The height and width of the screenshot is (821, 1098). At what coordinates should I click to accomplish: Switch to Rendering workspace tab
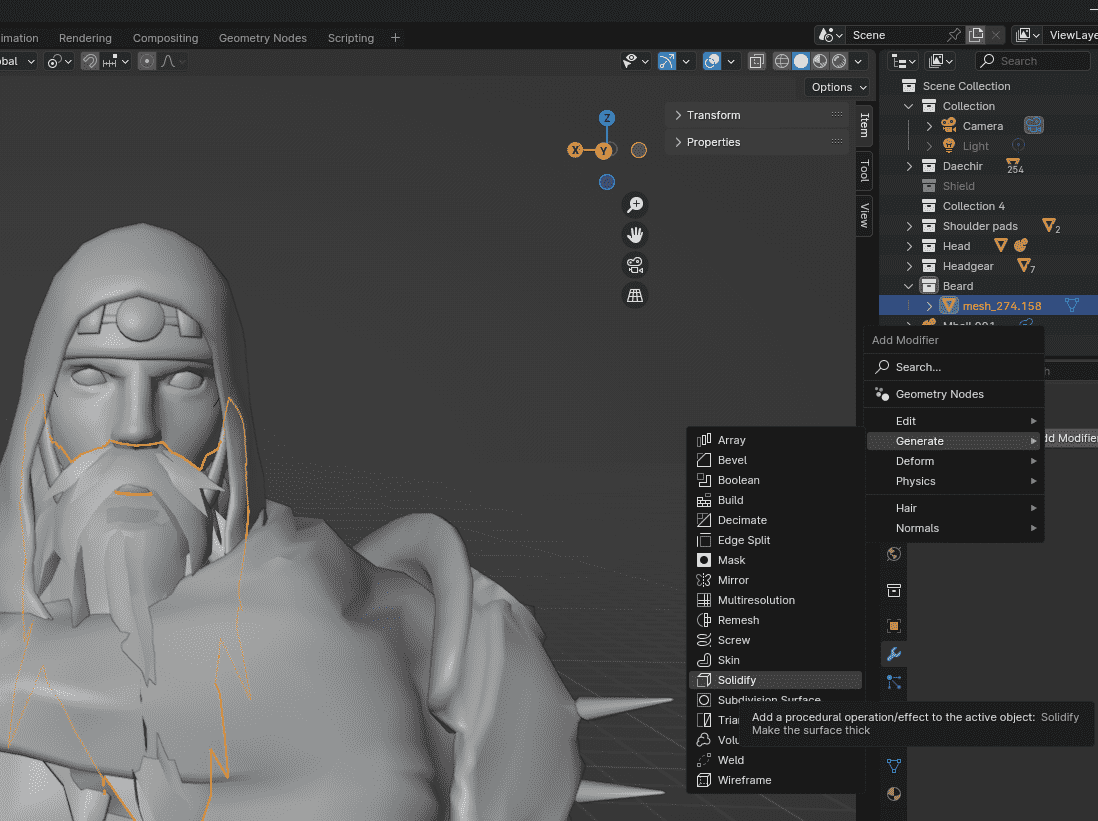(85, 38)
